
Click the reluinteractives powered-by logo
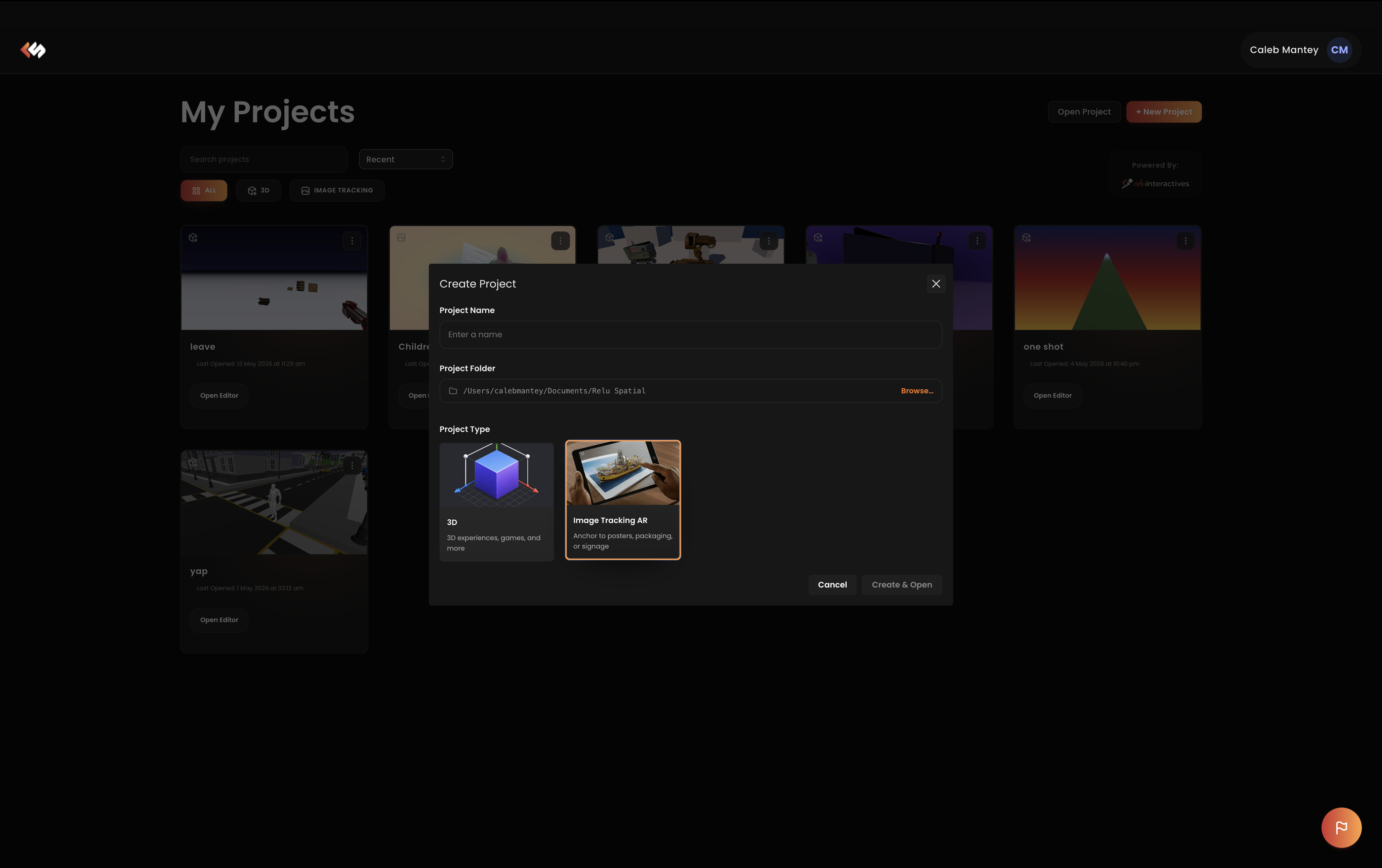point(1155,184)
